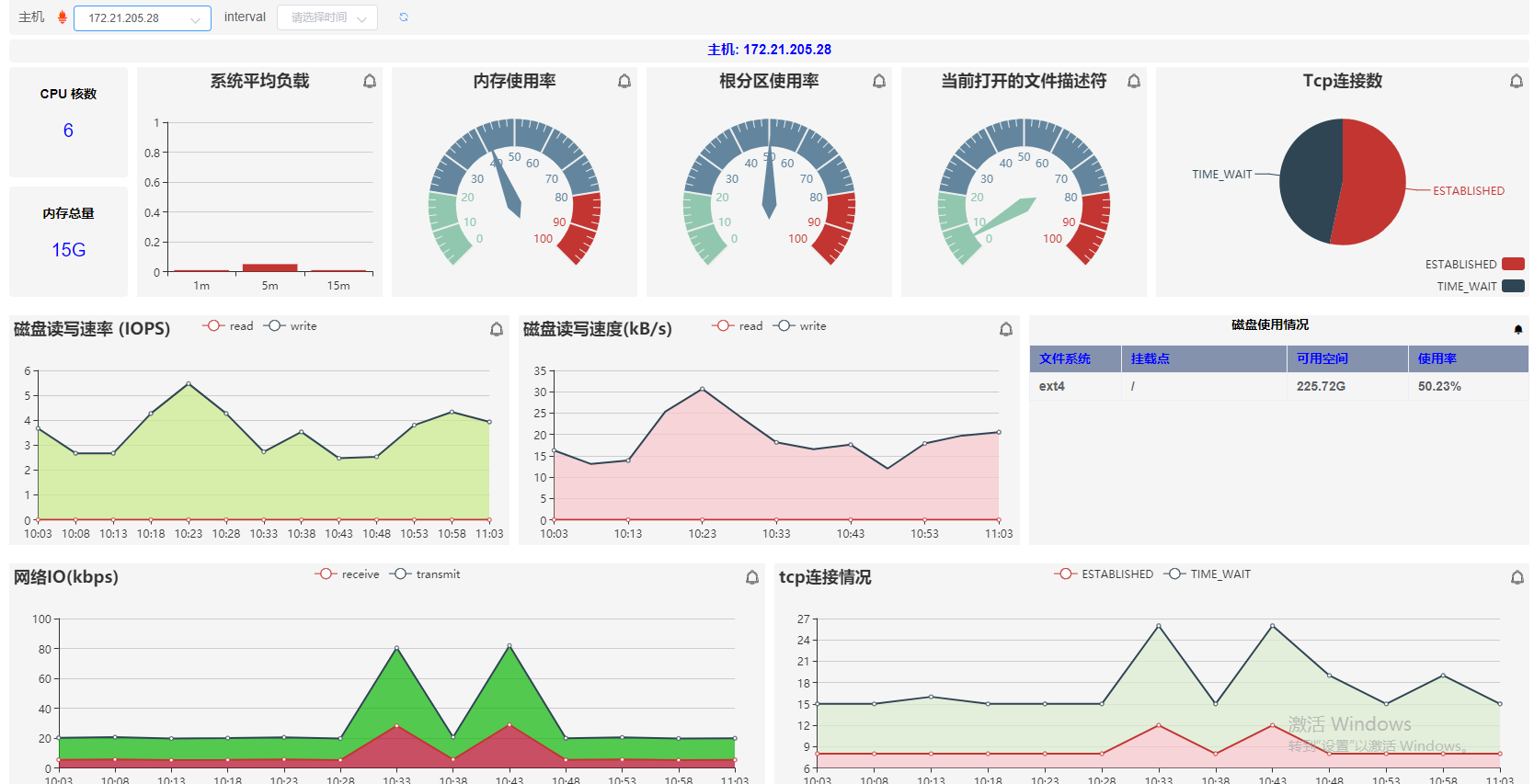The height and width of the screenshot is (784, 1534).
Task: Click the refresh icon next to interval
Action: coord(404,17)
